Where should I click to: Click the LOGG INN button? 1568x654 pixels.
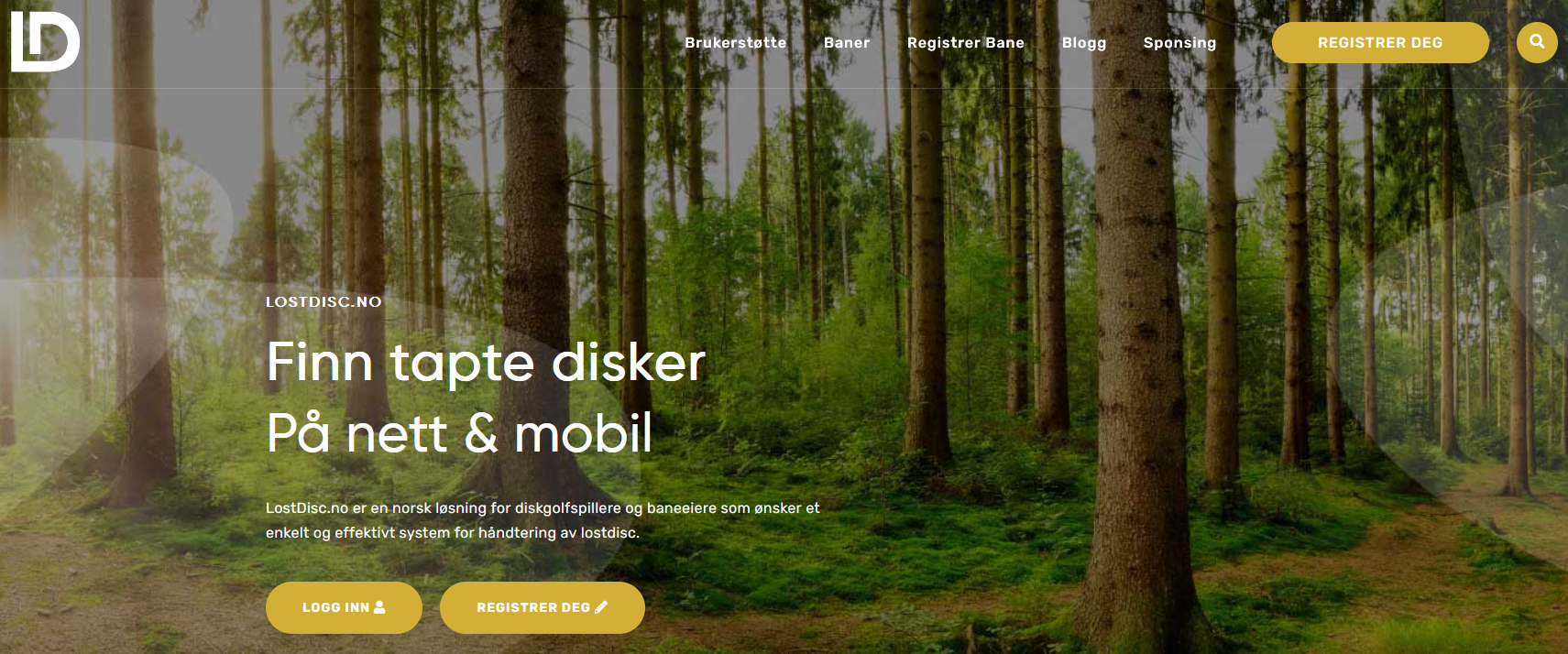click(x=344, y=607)
